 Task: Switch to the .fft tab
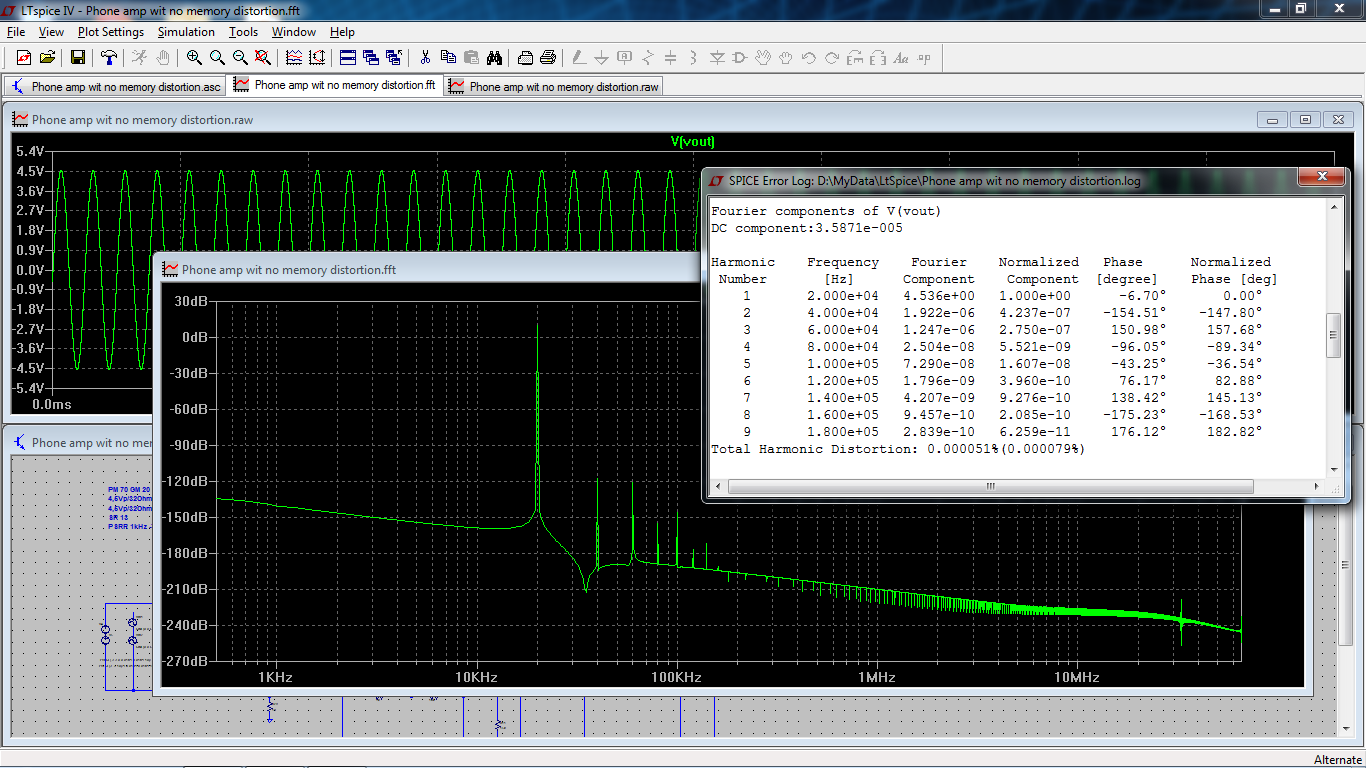335,85
